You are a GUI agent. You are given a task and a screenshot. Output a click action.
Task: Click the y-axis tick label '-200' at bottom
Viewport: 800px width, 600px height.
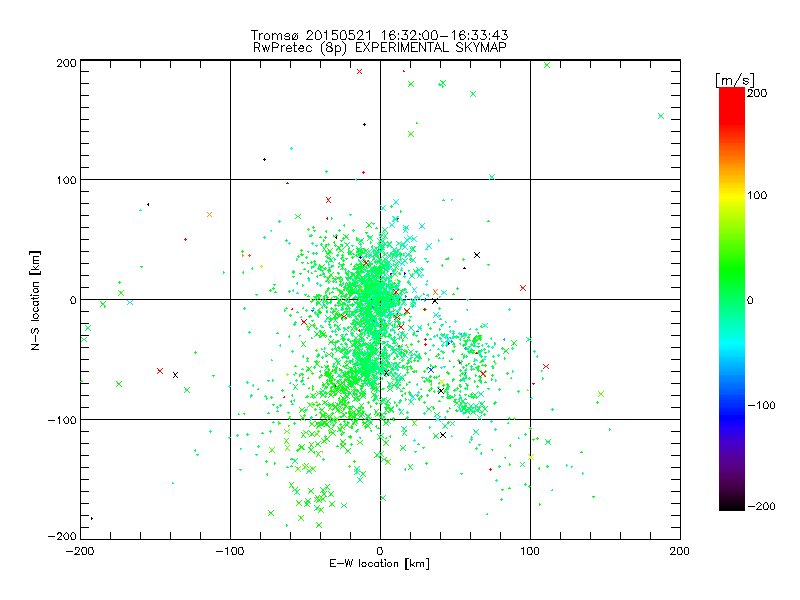pyautogui.click(x=62, y=537)
